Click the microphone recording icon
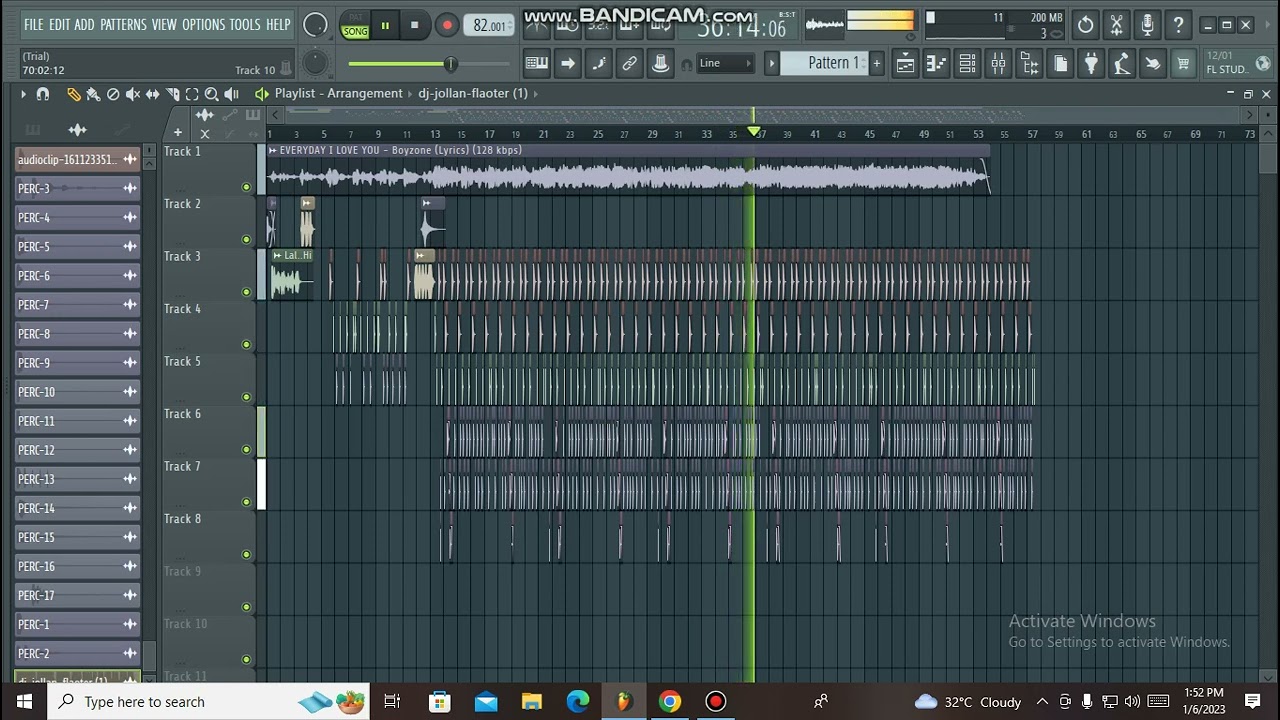1280x720 pixels. pyautogui.click(x=1148, y=25)
